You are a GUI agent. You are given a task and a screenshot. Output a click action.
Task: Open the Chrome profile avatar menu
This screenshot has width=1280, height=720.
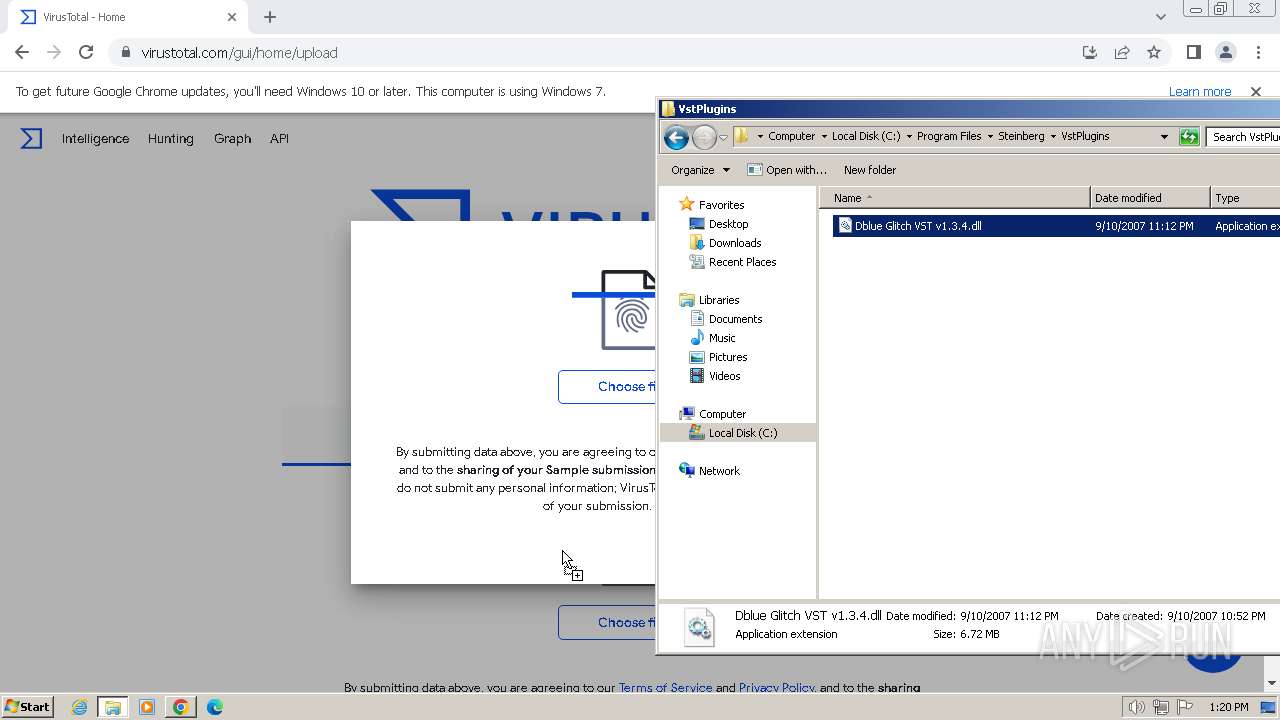1225,52
